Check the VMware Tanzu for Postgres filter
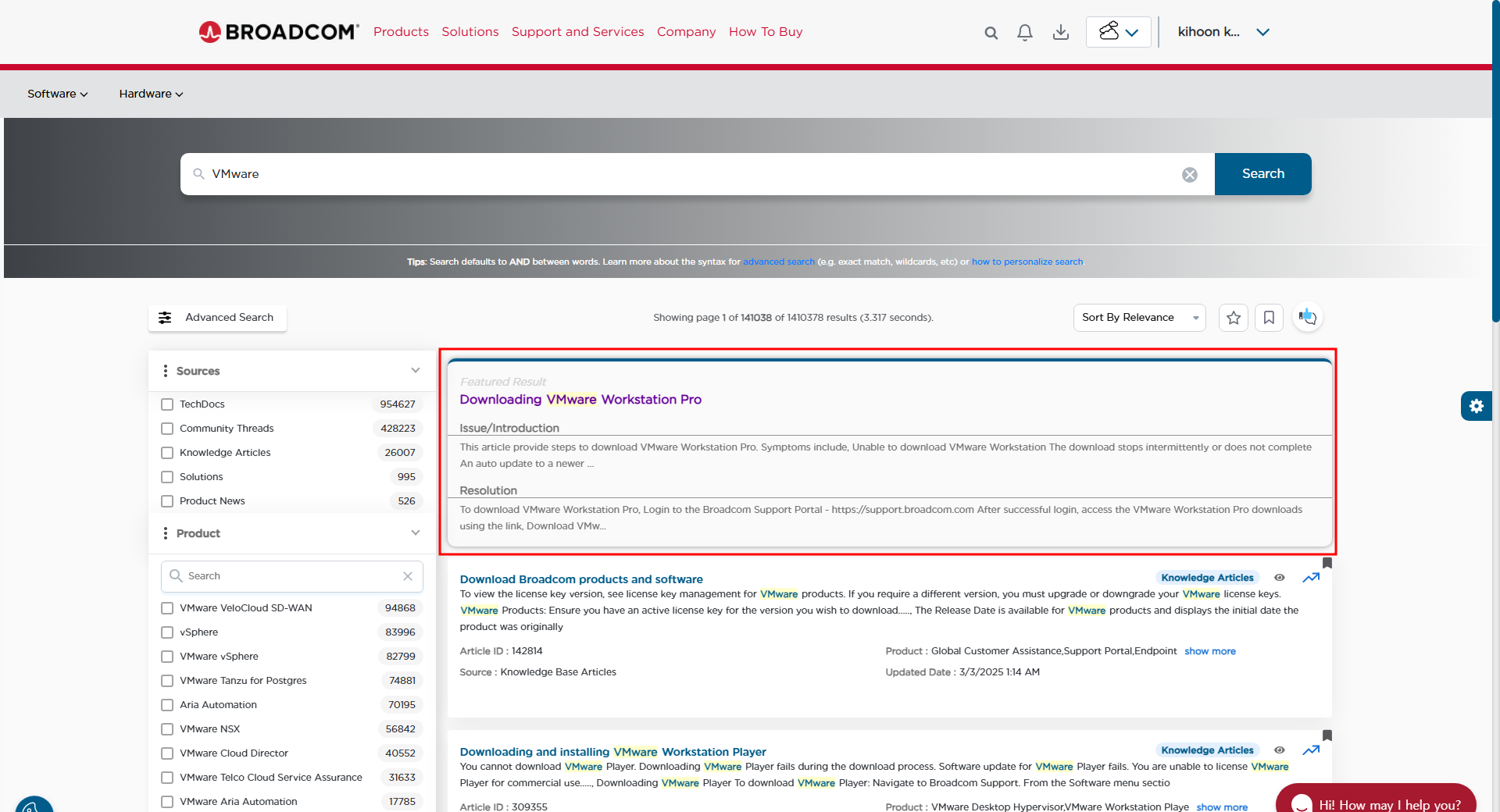The height and width of the screenshot is (812, 1500). coord(167,681)
